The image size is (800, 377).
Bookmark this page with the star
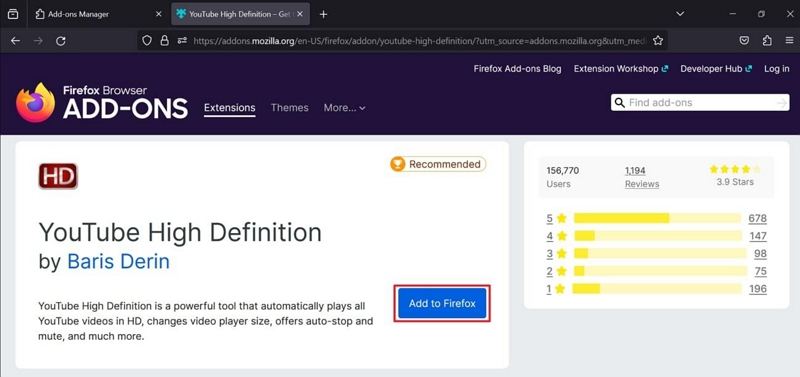658,41
